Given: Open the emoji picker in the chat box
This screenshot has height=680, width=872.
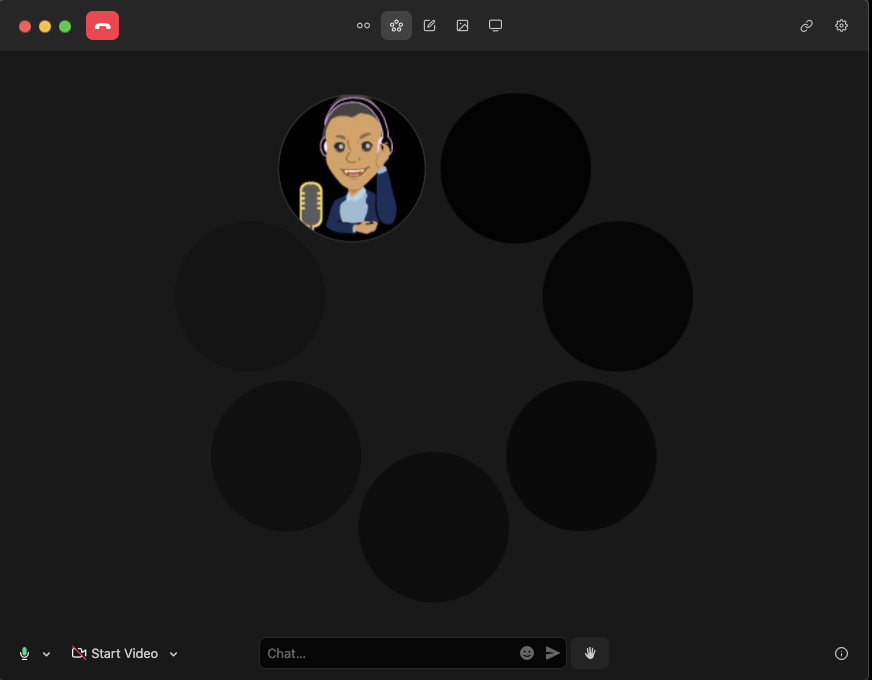Looking at the screenshot, I should tap(527, 653).
